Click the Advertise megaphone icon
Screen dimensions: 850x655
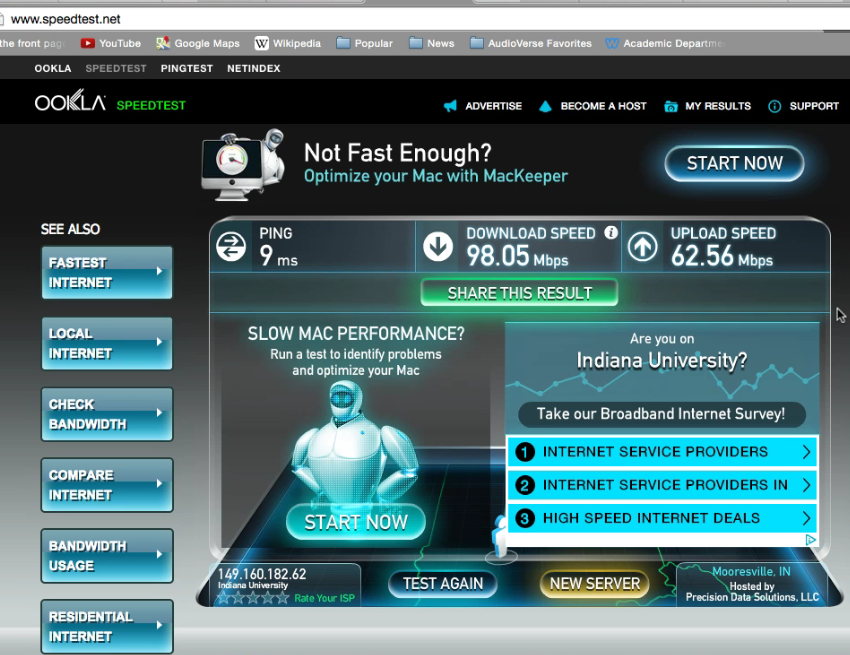[450, 106]
